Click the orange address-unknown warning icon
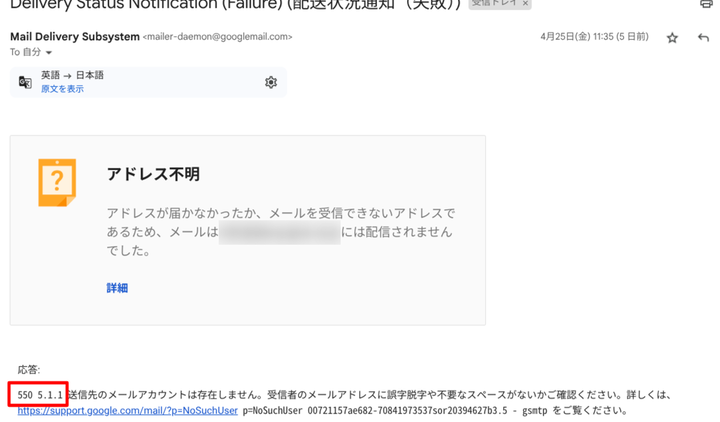Image resolution: width=720 pixels, height=422 pixels. [x=57, y=183]
